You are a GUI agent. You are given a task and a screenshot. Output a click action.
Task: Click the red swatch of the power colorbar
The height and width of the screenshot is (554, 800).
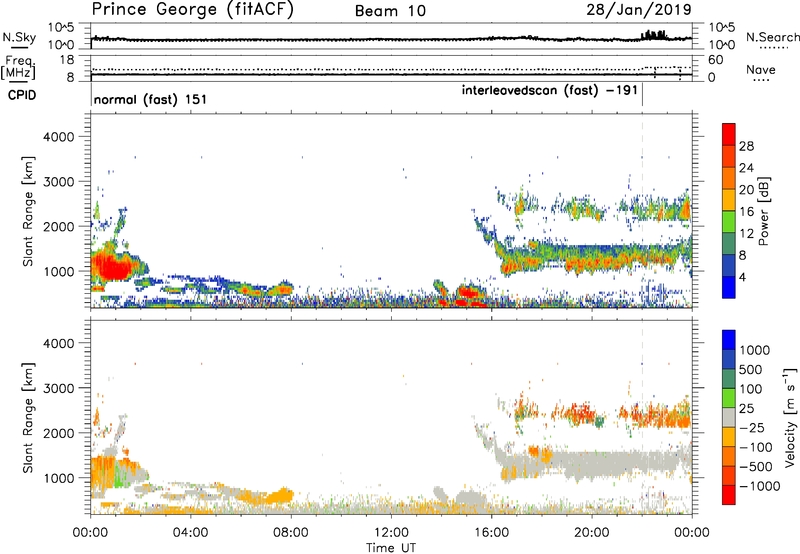729,134
